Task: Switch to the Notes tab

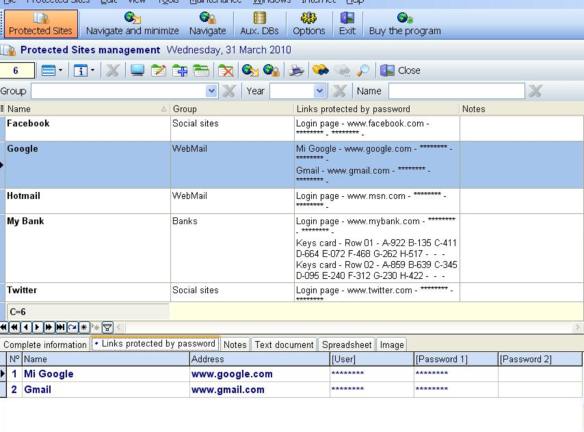Action: point(235,345)
